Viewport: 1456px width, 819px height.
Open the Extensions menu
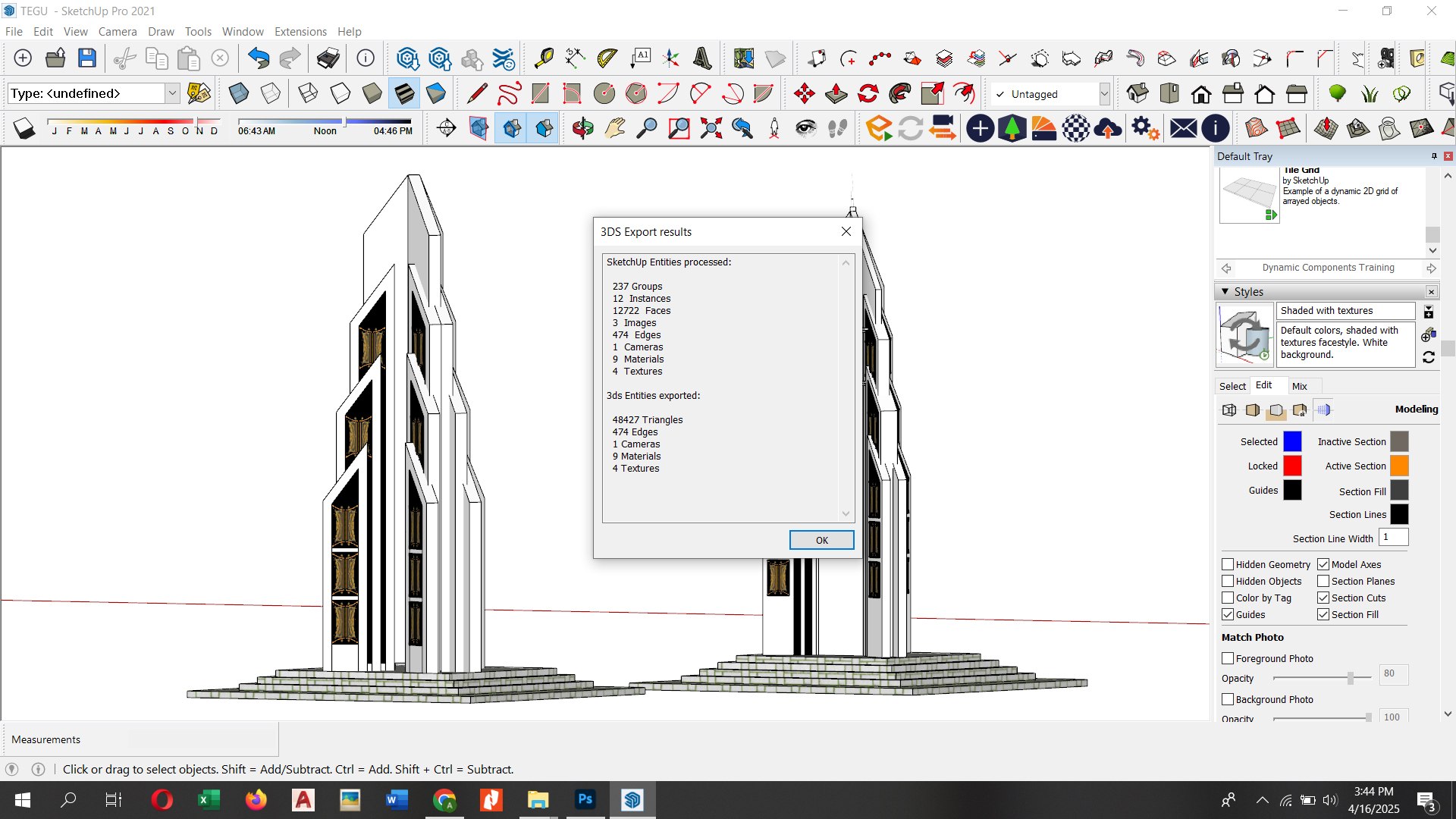tap(300, 31)
